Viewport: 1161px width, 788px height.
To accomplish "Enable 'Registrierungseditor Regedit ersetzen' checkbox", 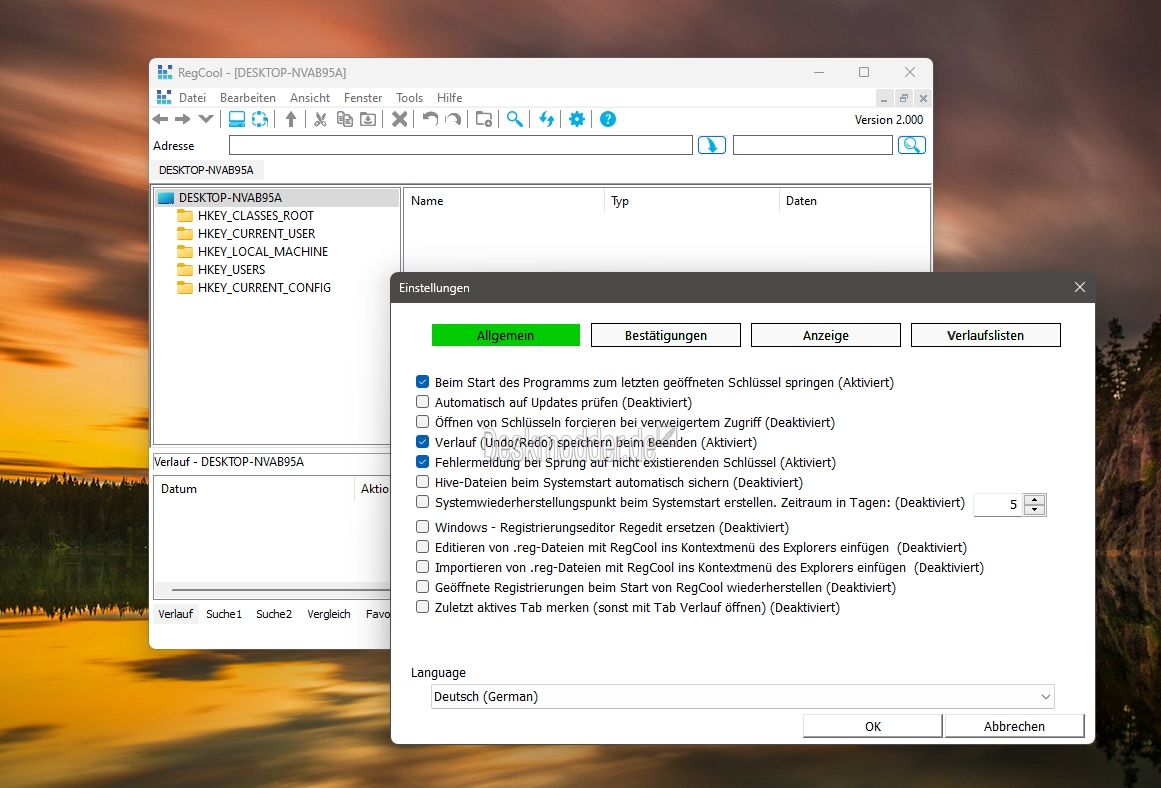I will tap(422, 527).
